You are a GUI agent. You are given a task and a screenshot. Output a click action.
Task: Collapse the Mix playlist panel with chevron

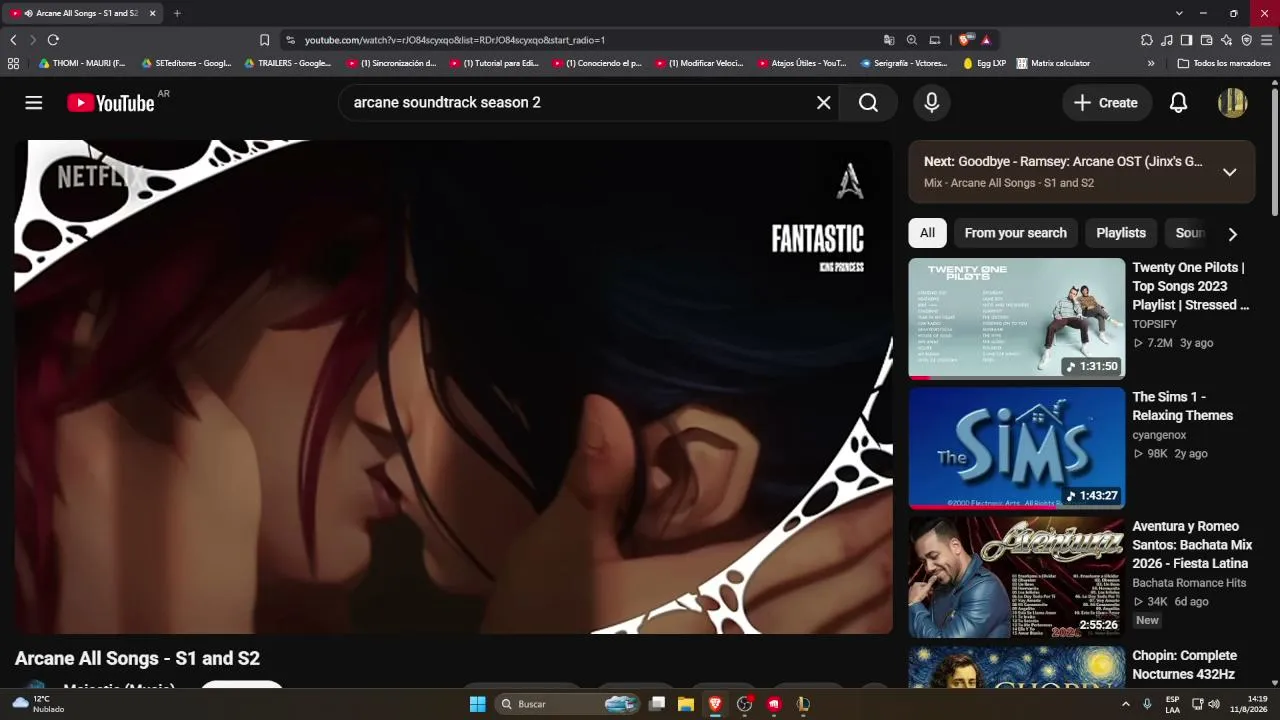click(1230, 172)
